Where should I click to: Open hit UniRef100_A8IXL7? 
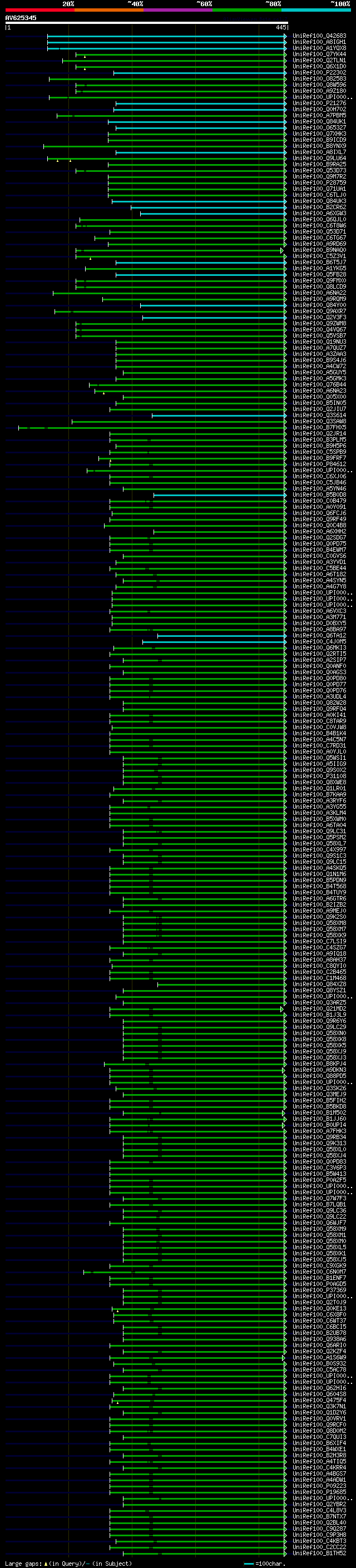pos(319,152)
